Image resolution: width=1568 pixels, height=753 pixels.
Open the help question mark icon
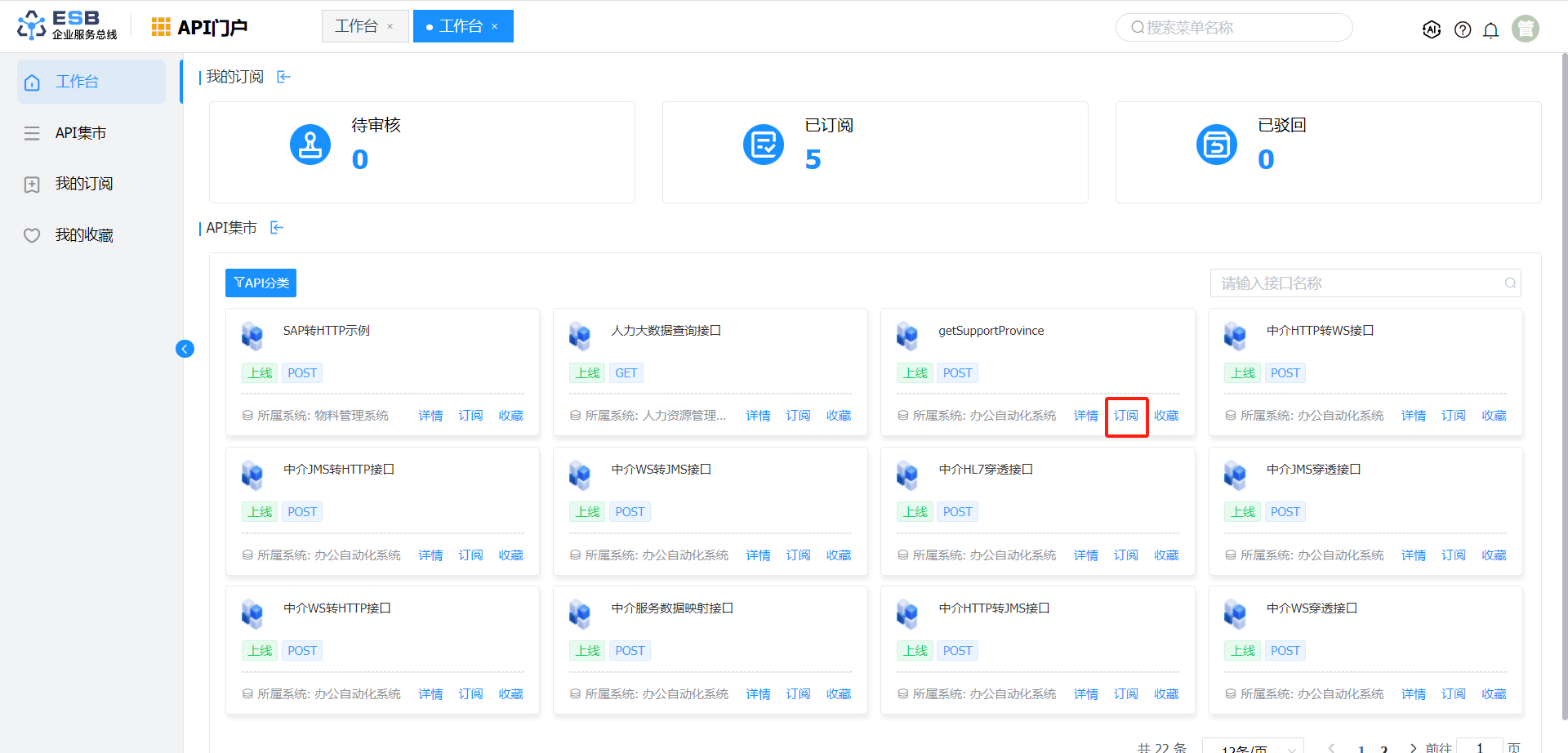pyautogui.click(x=1463, y=29)
